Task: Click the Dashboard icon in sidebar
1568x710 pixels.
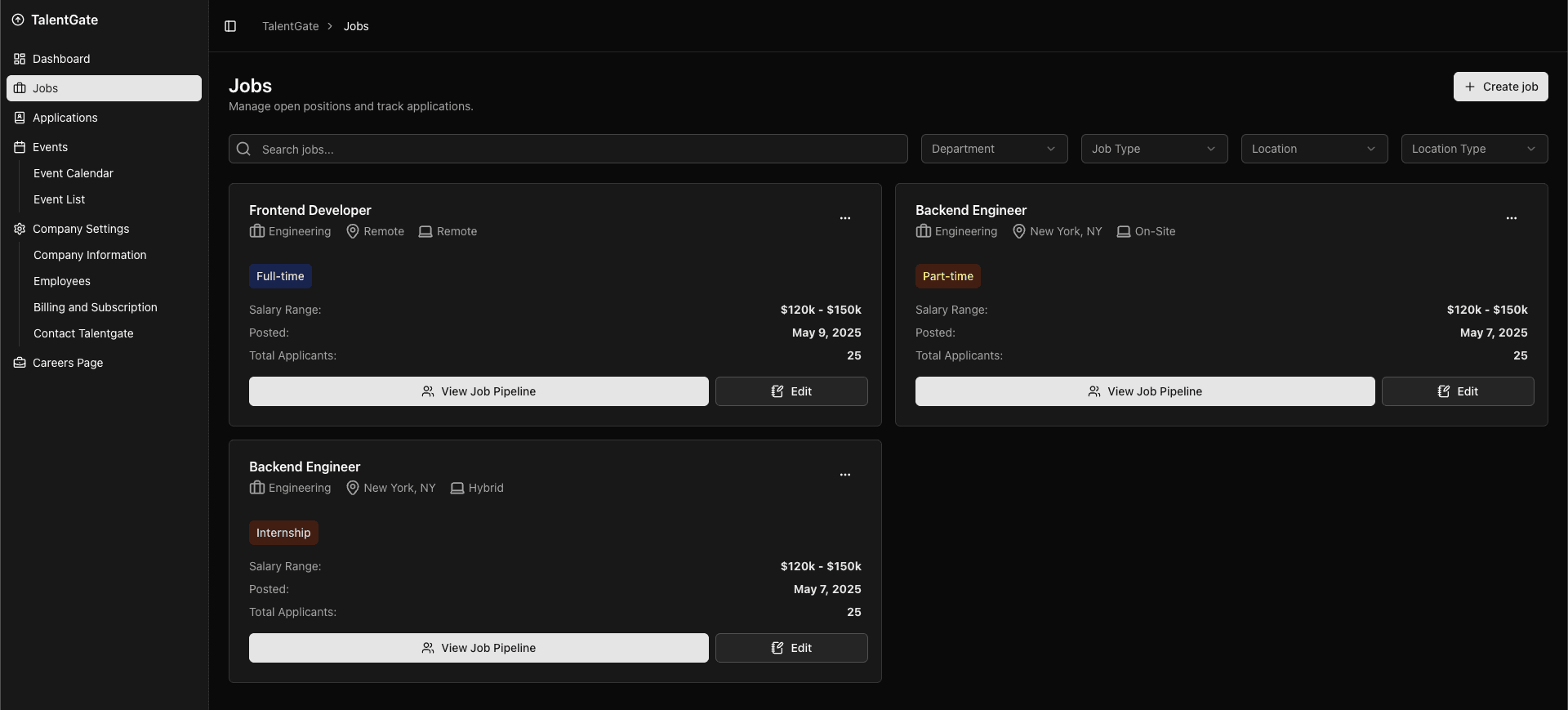Action: (x=20, y=59)
